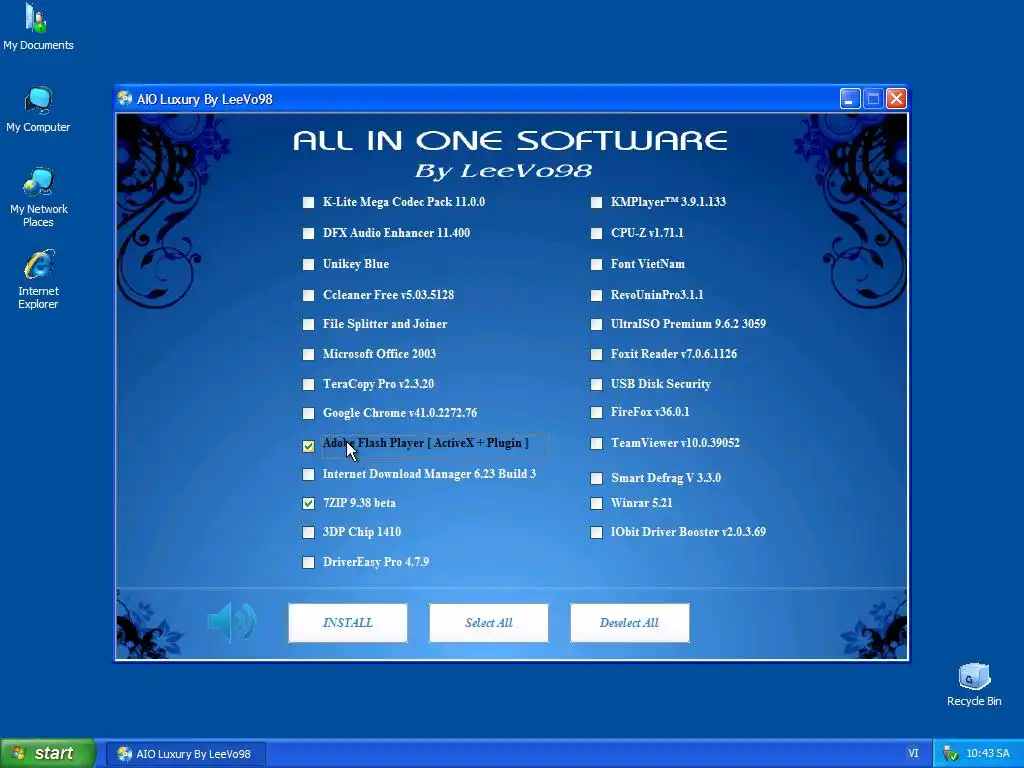Enable DriverEasy Pro 4.7.9 checkbox
The image size is (1024, 768).
point(308,562)
